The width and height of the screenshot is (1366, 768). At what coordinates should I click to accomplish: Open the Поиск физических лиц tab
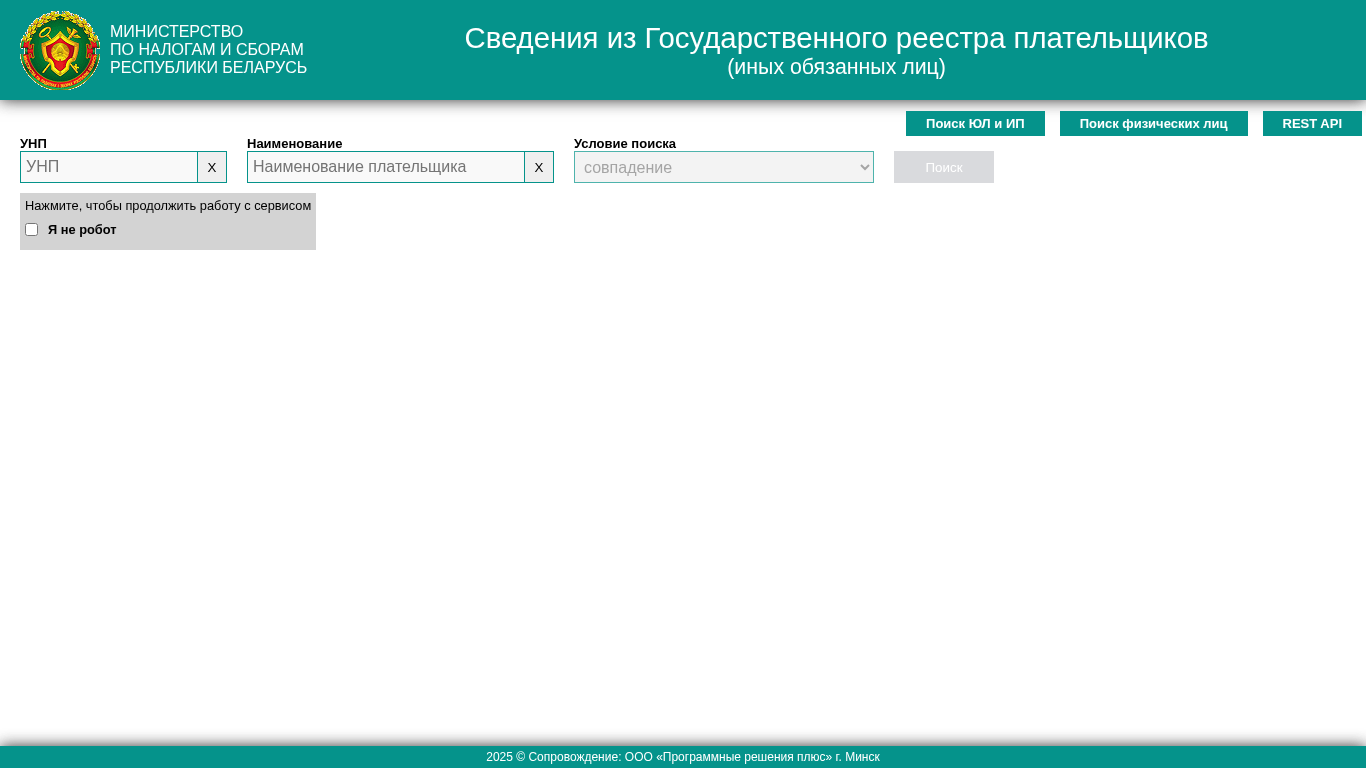(1153, 124)
